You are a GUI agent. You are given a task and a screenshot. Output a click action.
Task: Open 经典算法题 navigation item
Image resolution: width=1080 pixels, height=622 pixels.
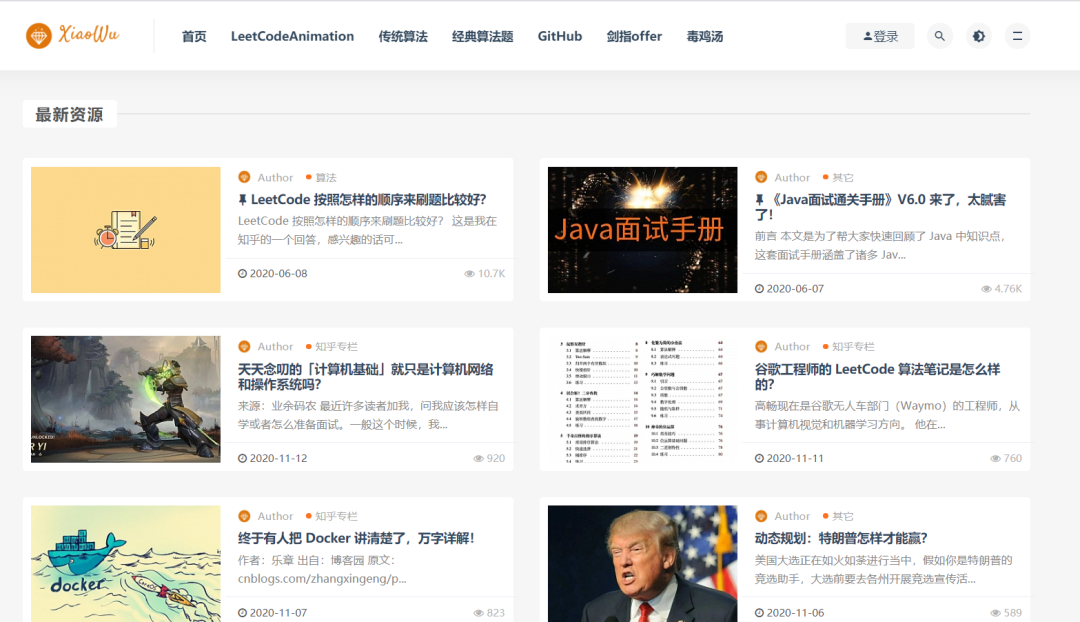[482, 36]
